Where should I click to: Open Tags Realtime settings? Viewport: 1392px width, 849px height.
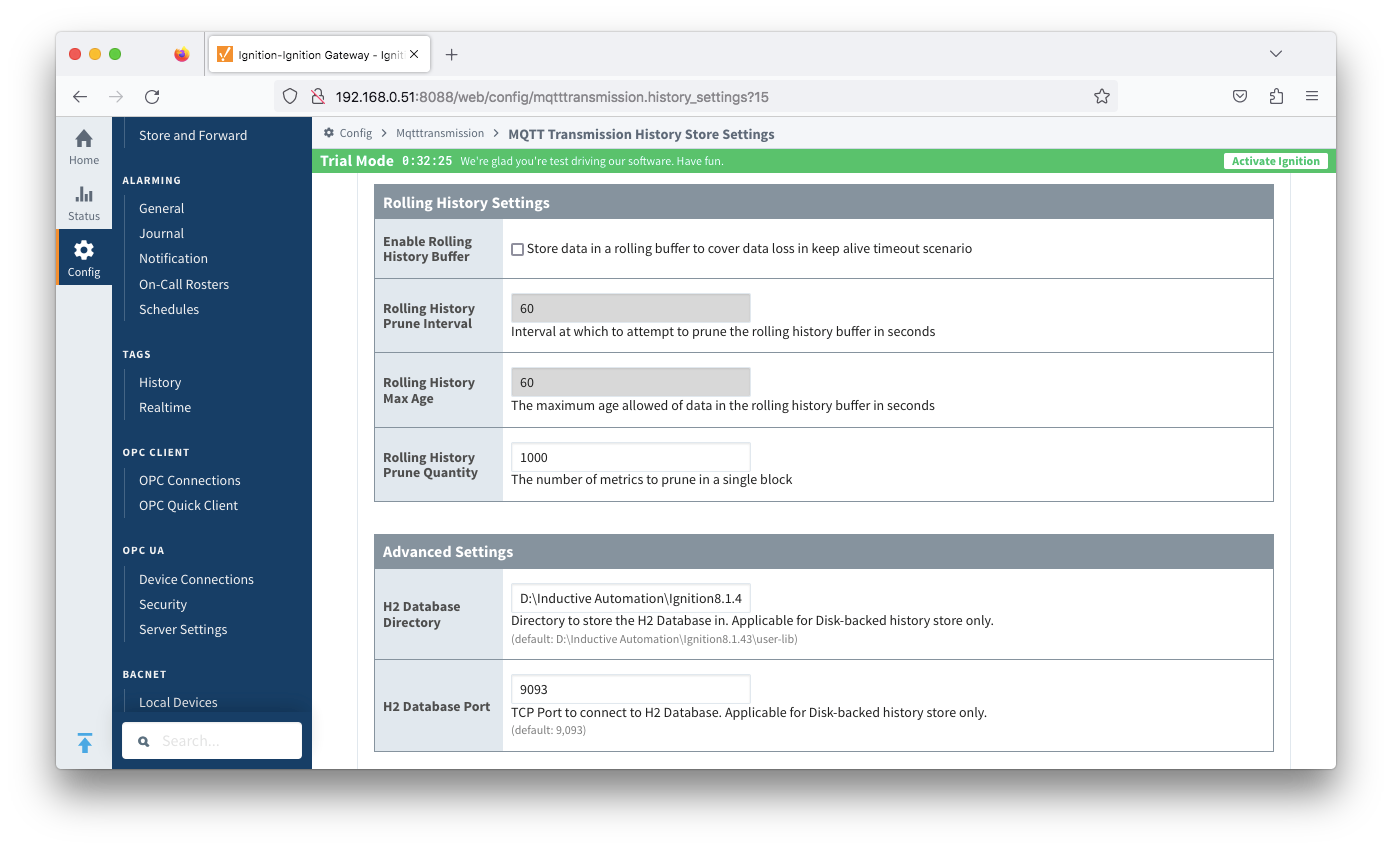[x=165, y=407]
